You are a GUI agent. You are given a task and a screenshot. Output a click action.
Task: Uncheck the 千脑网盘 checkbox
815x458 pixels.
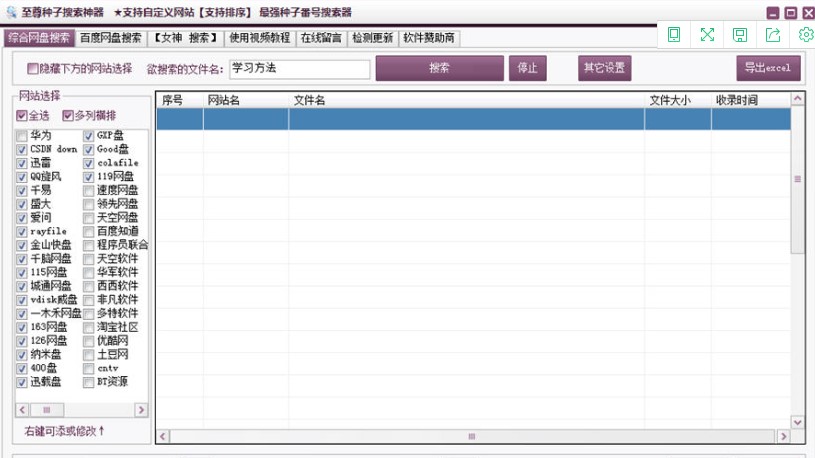pyautogui.click(x=22, y=259)
